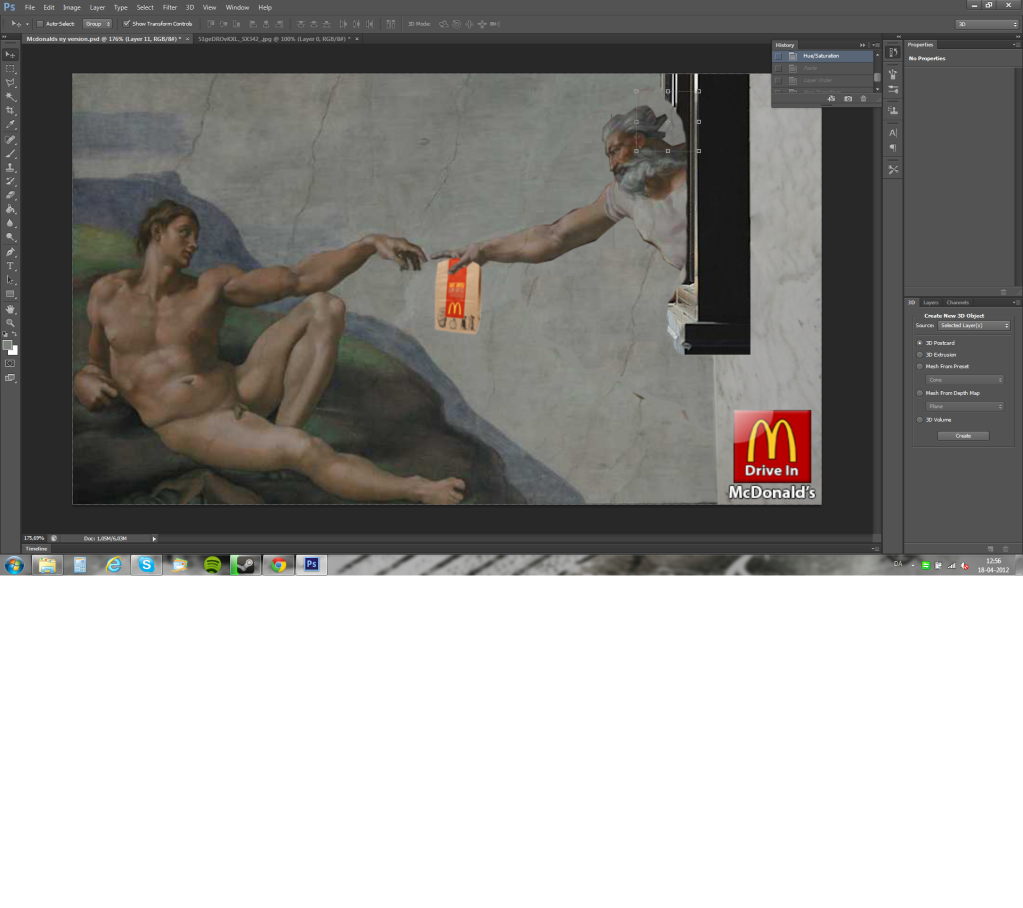Create new document from current history state
The width and height of the screenshot is (1023, 908).
click(831, 98)
